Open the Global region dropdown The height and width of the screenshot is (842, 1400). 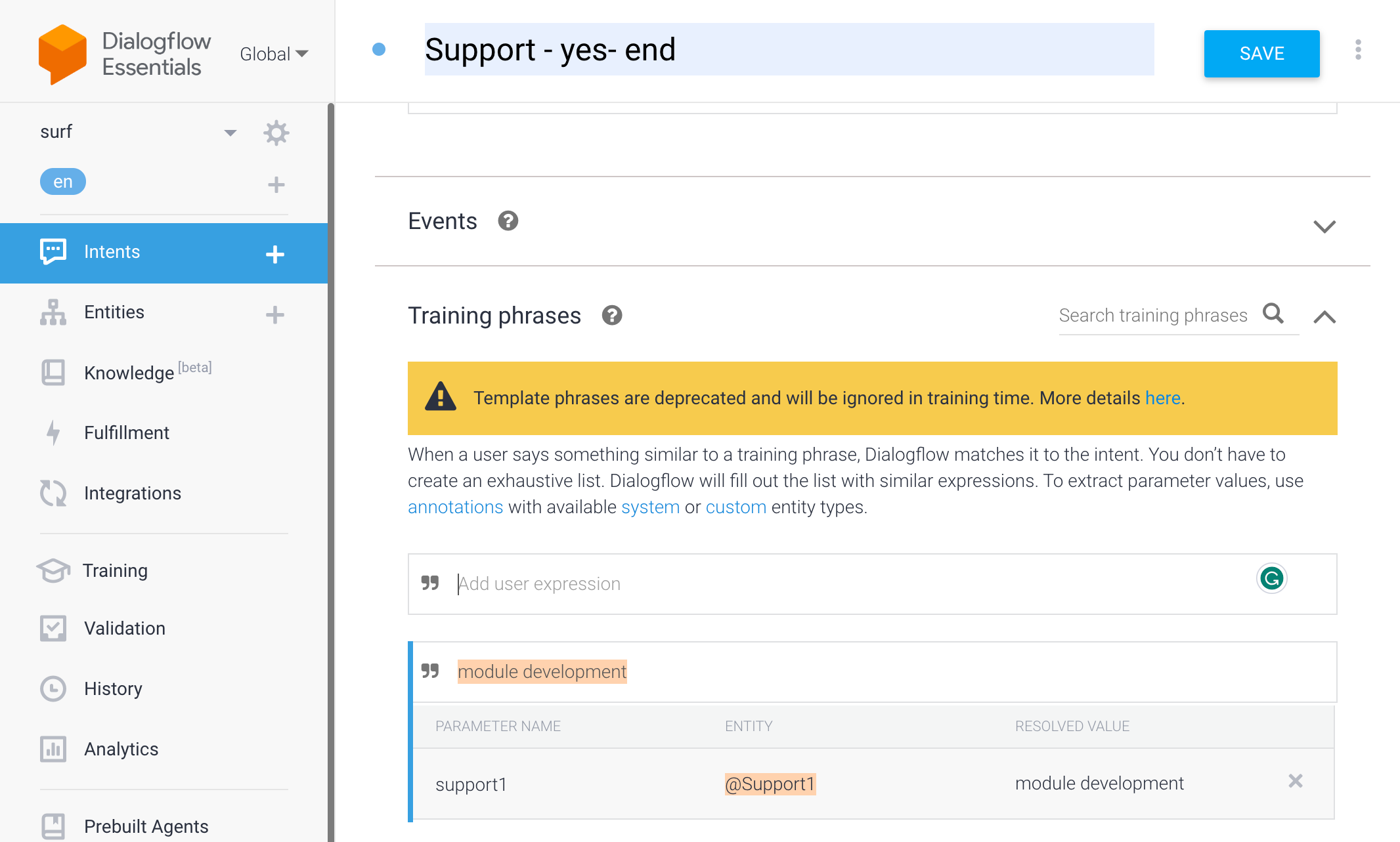click(274, 54)
